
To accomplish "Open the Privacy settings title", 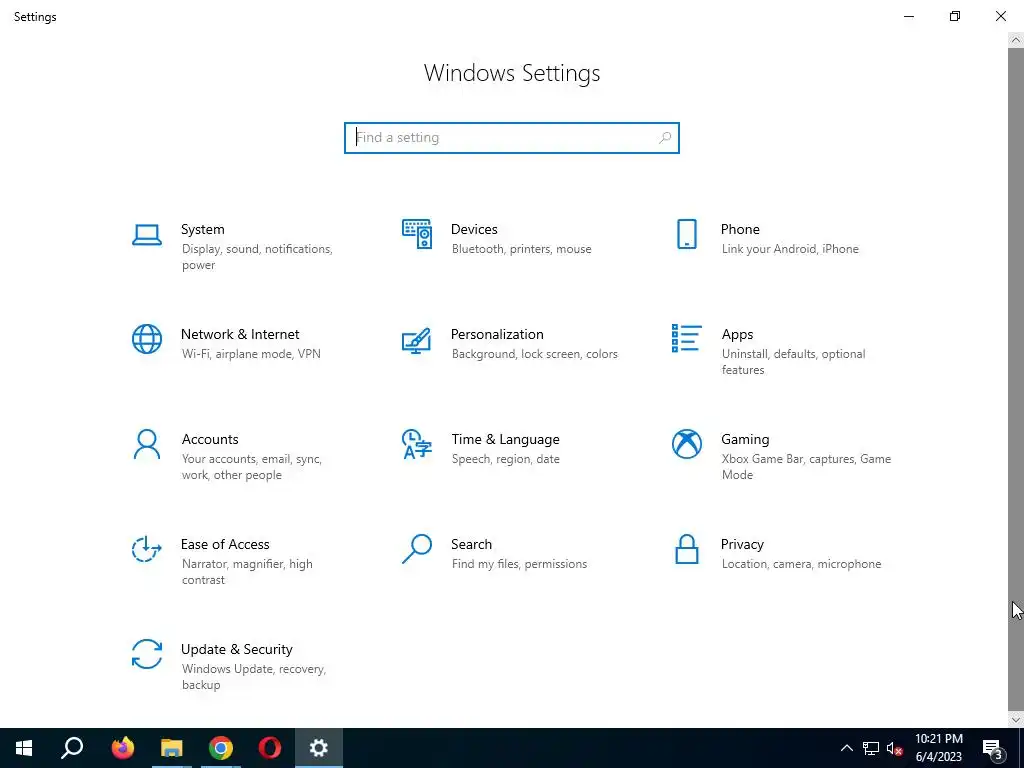I will tap(742, 545).
